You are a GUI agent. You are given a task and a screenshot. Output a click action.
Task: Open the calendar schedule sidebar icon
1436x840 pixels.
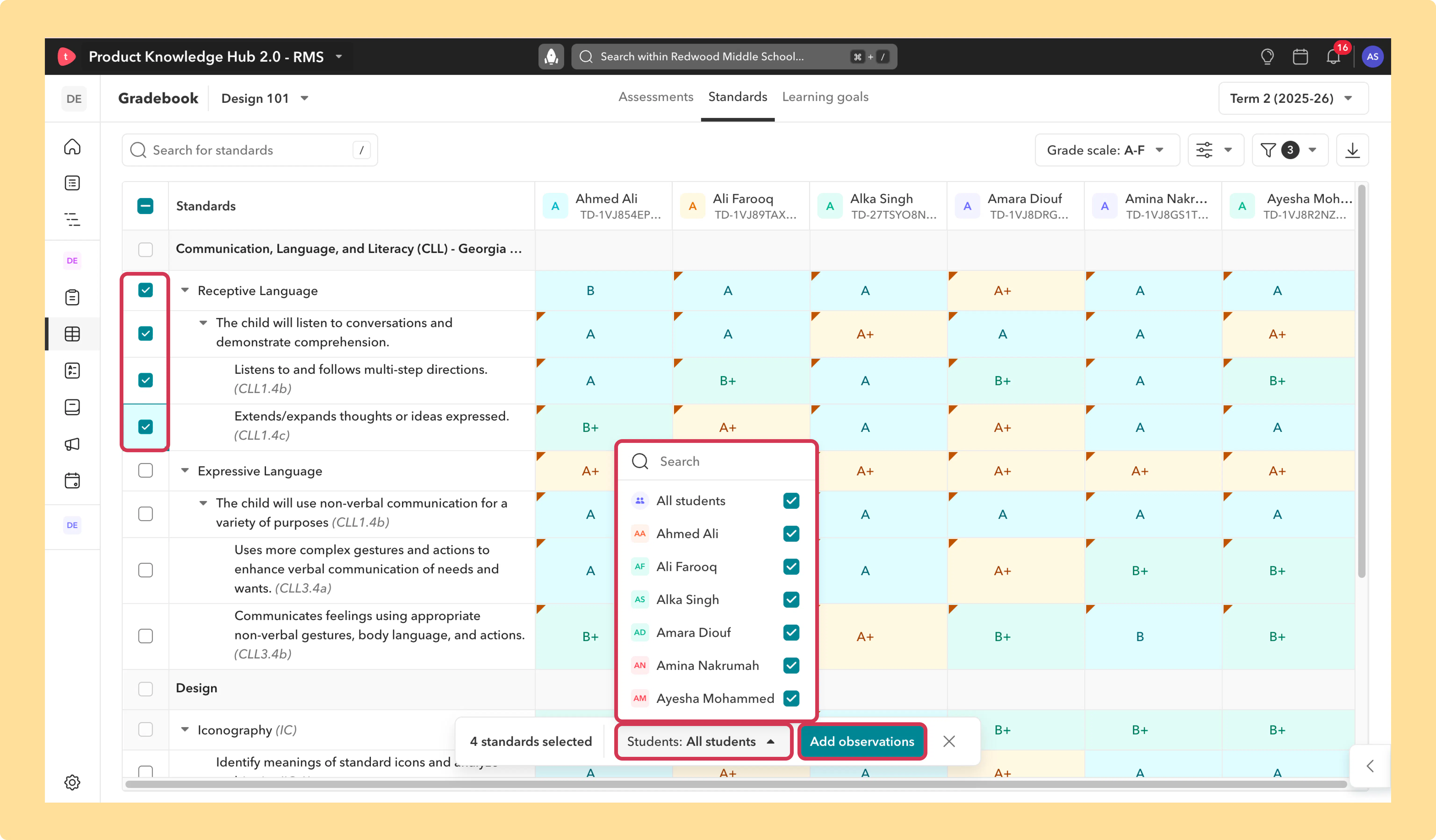coord(72,481)
